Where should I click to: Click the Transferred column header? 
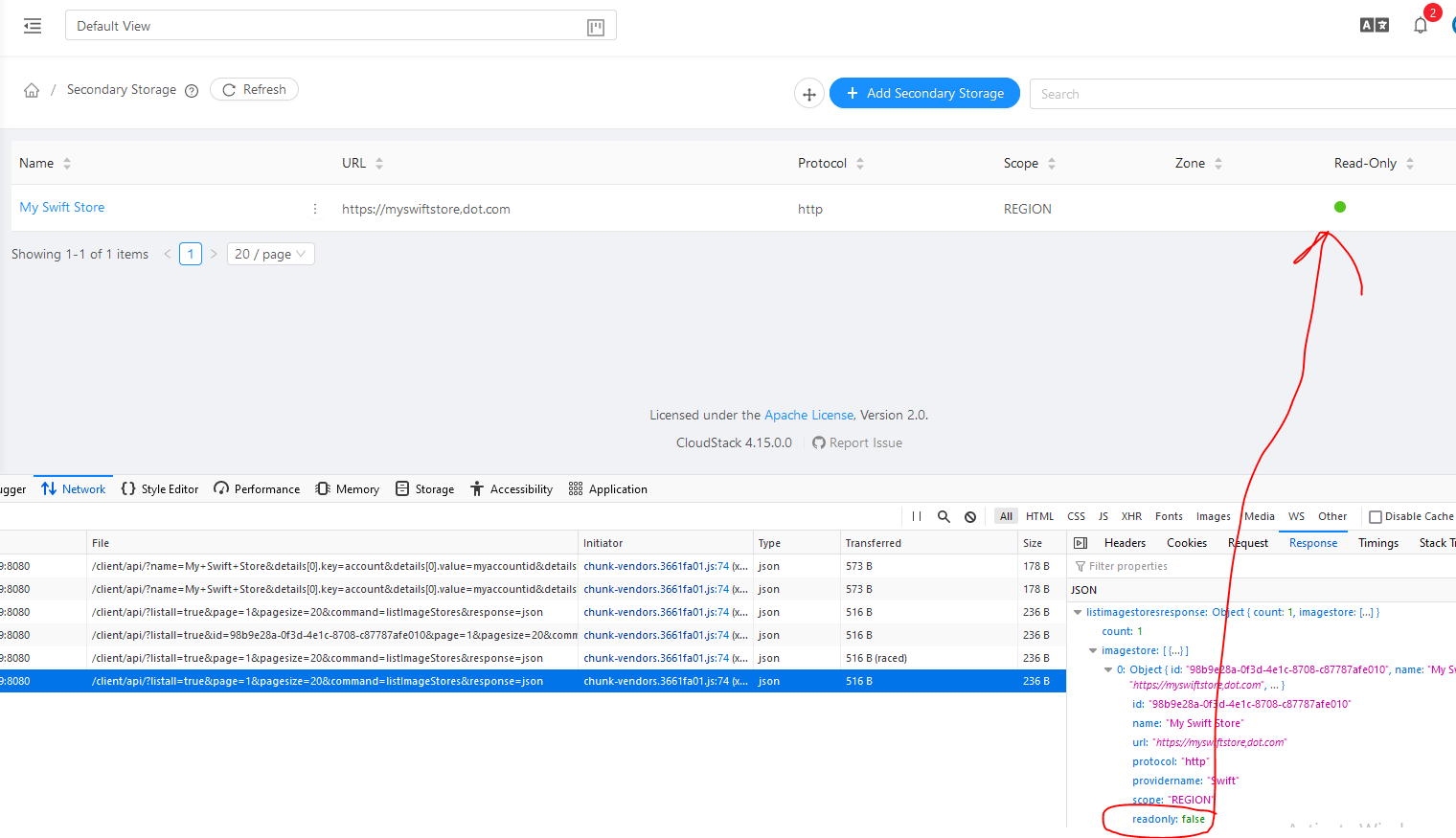(927, 543)
